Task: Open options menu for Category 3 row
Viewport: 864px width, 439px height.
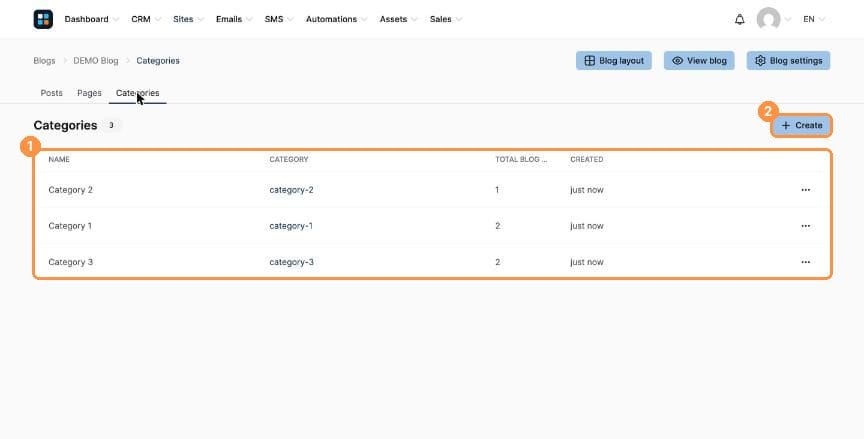Action: 805,262
